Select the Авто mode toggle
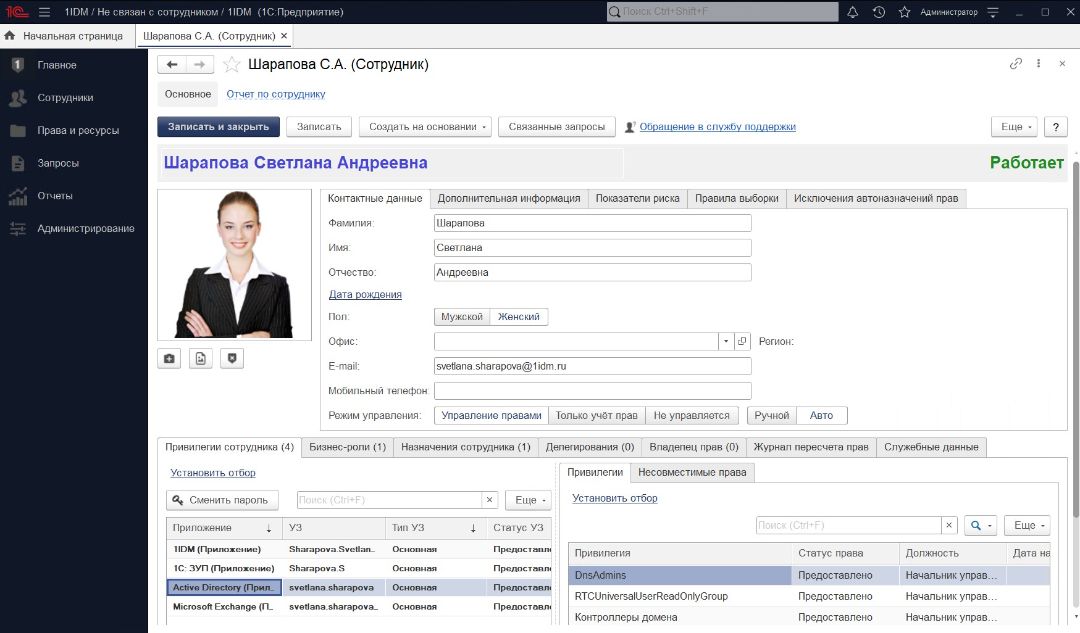The height and width of the screenshot is (633, 1080). (x=821, y=416)
